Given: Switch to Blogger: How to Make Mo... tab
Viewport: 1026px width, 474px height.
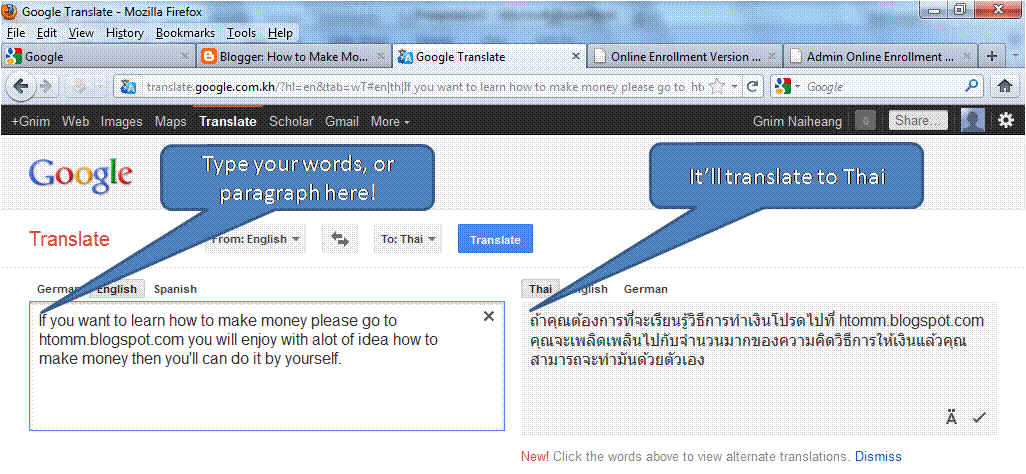Looking at the screenshot, I should 293,57.
